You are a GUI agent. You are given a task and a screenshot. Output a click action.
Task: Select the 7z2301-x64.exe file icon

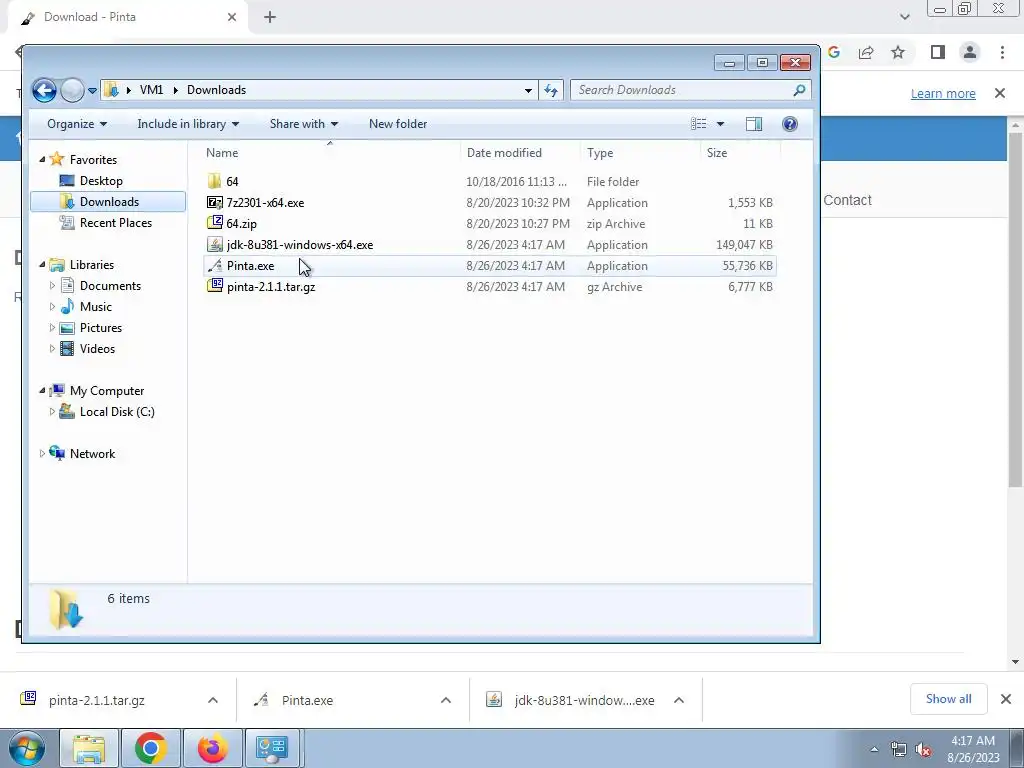pyautogui.click(x=214, y=202)
